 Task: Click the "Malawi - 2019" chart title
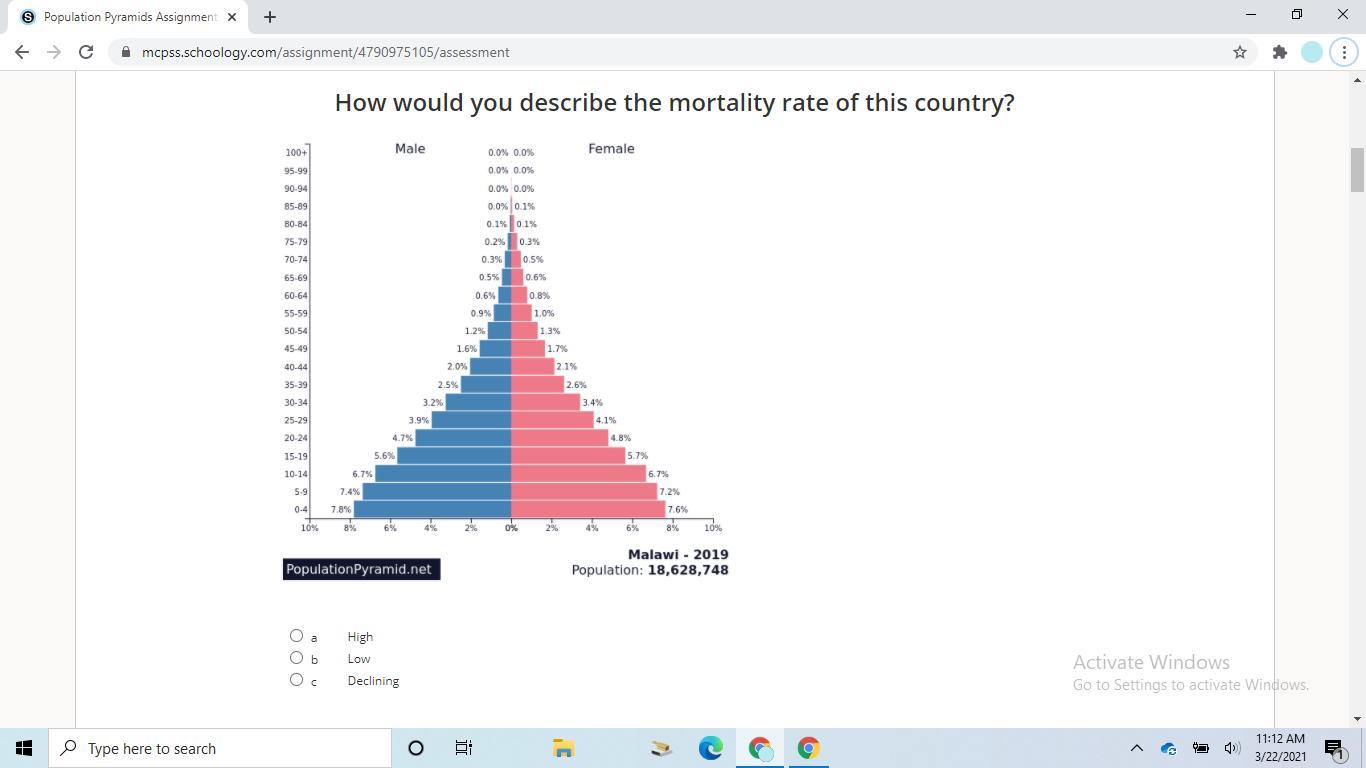click(x=678, y=554)
